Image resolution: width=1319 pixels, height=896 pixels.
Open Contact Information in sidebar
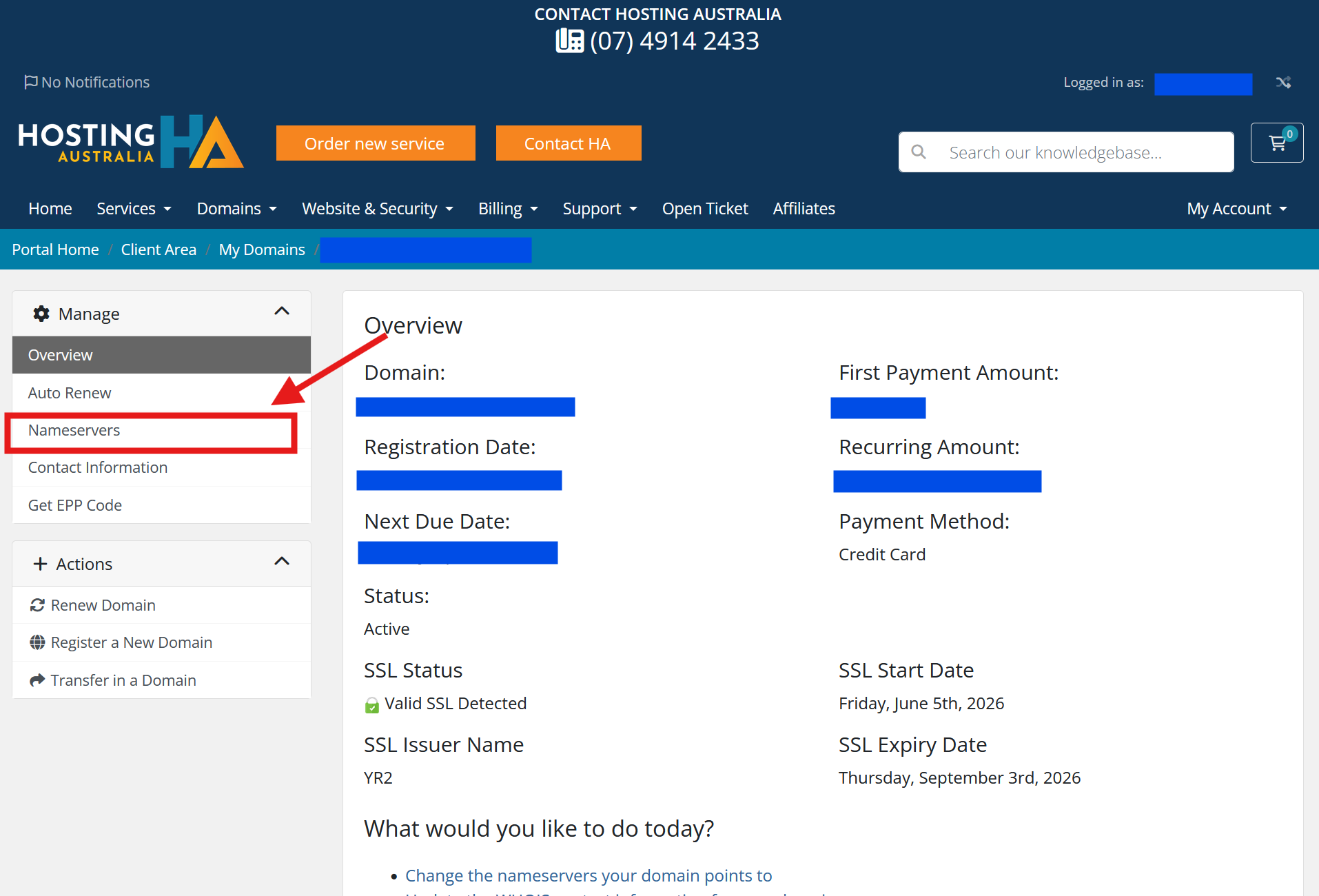pyautogui.click(x=161, y=468)
